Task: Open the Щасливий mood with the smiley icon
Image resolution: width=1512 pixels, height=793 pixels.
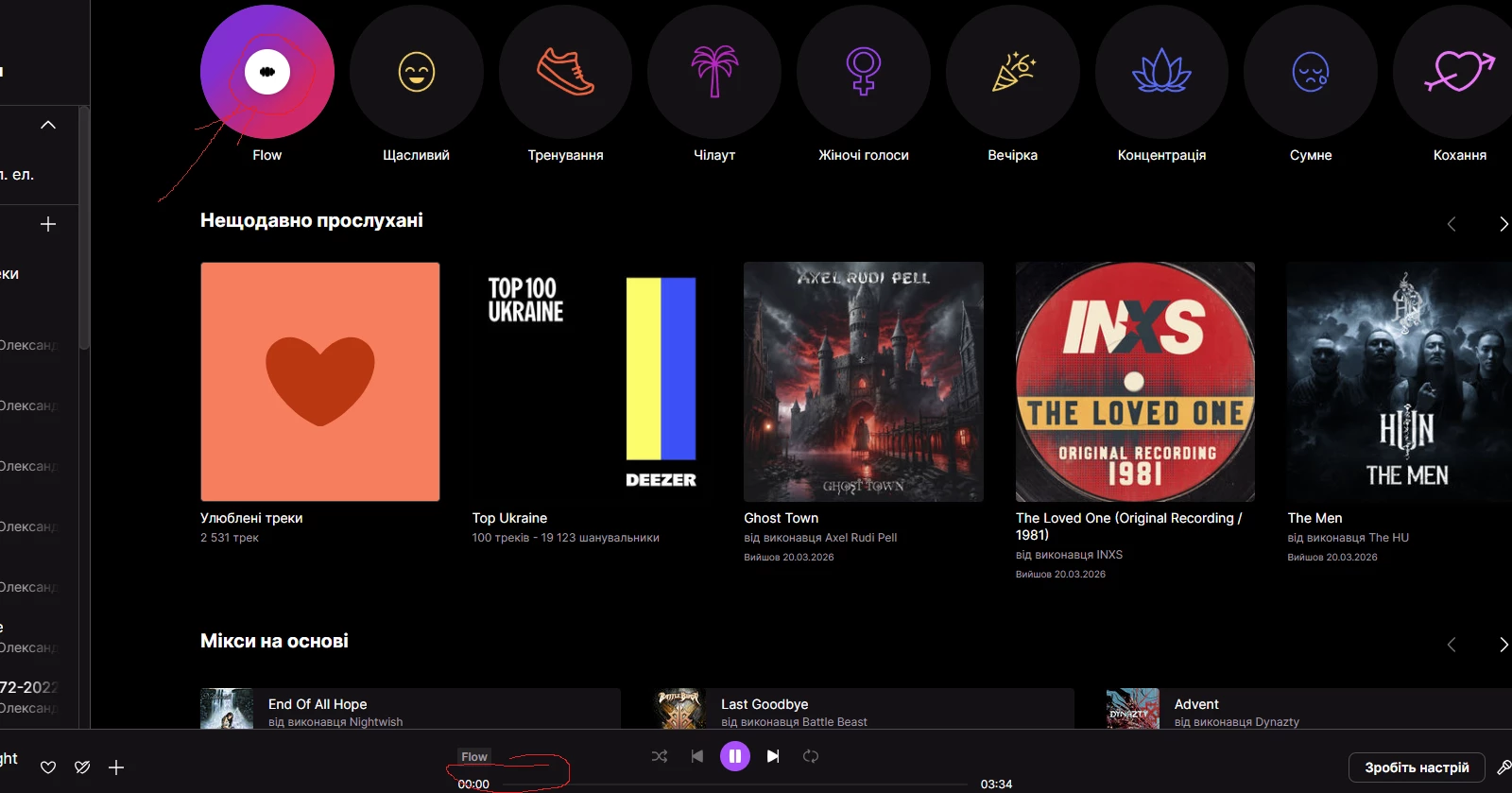Action: 416,72
